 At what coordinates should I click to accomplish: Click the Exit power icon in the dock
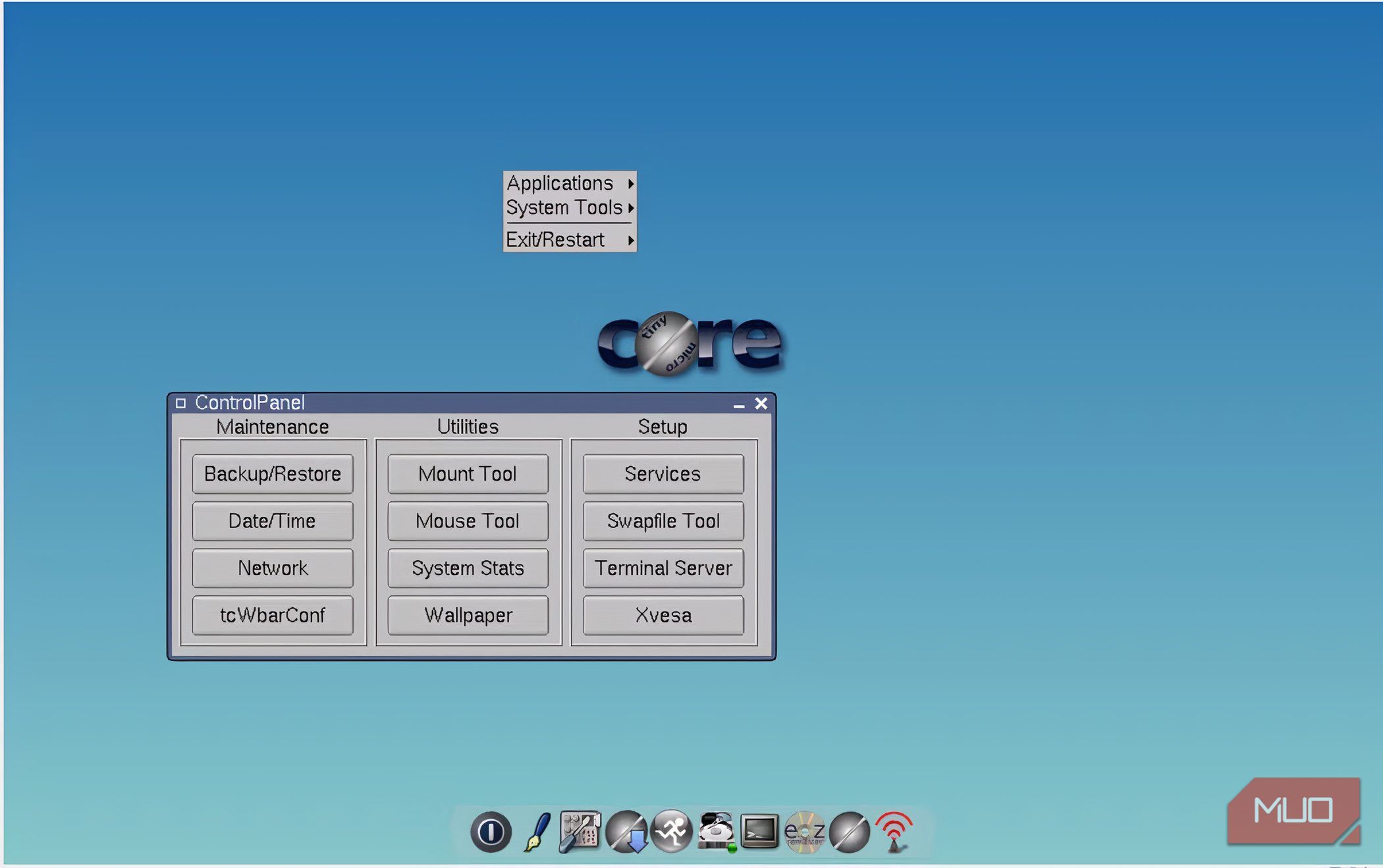coord(491,832)
